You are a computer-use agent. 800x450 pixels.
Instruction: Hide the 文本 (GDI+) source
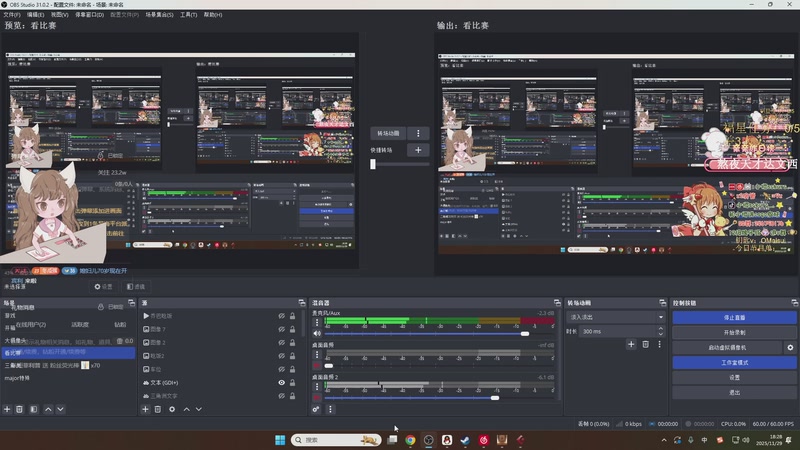click(x=281, y=383)
